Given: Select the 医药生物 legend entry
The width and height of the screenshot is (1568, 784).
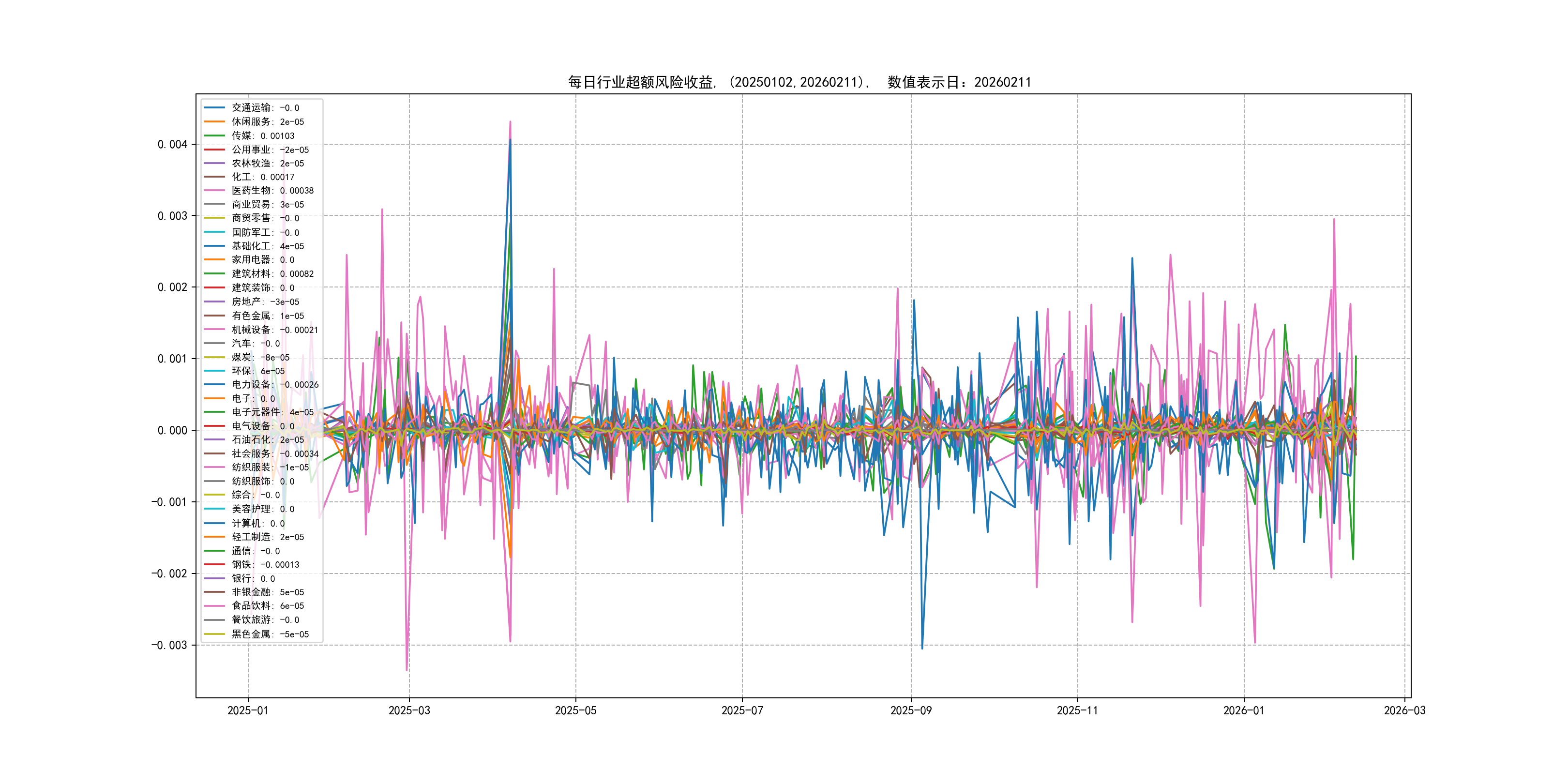Looking at the screenshot, I should click(272, 191).
